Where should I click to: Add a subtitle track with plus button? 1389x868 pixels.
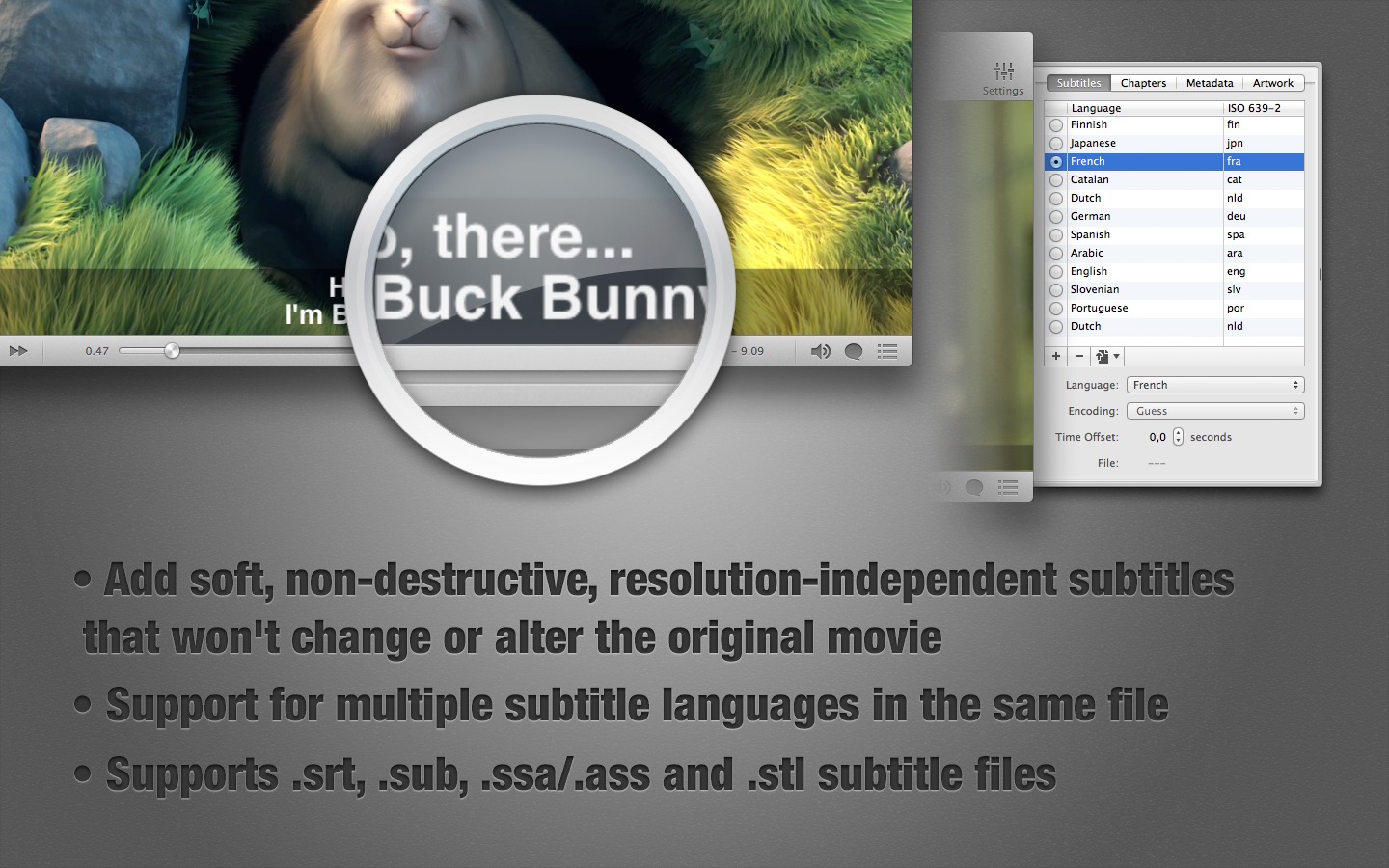click(x=1056, y=356)
